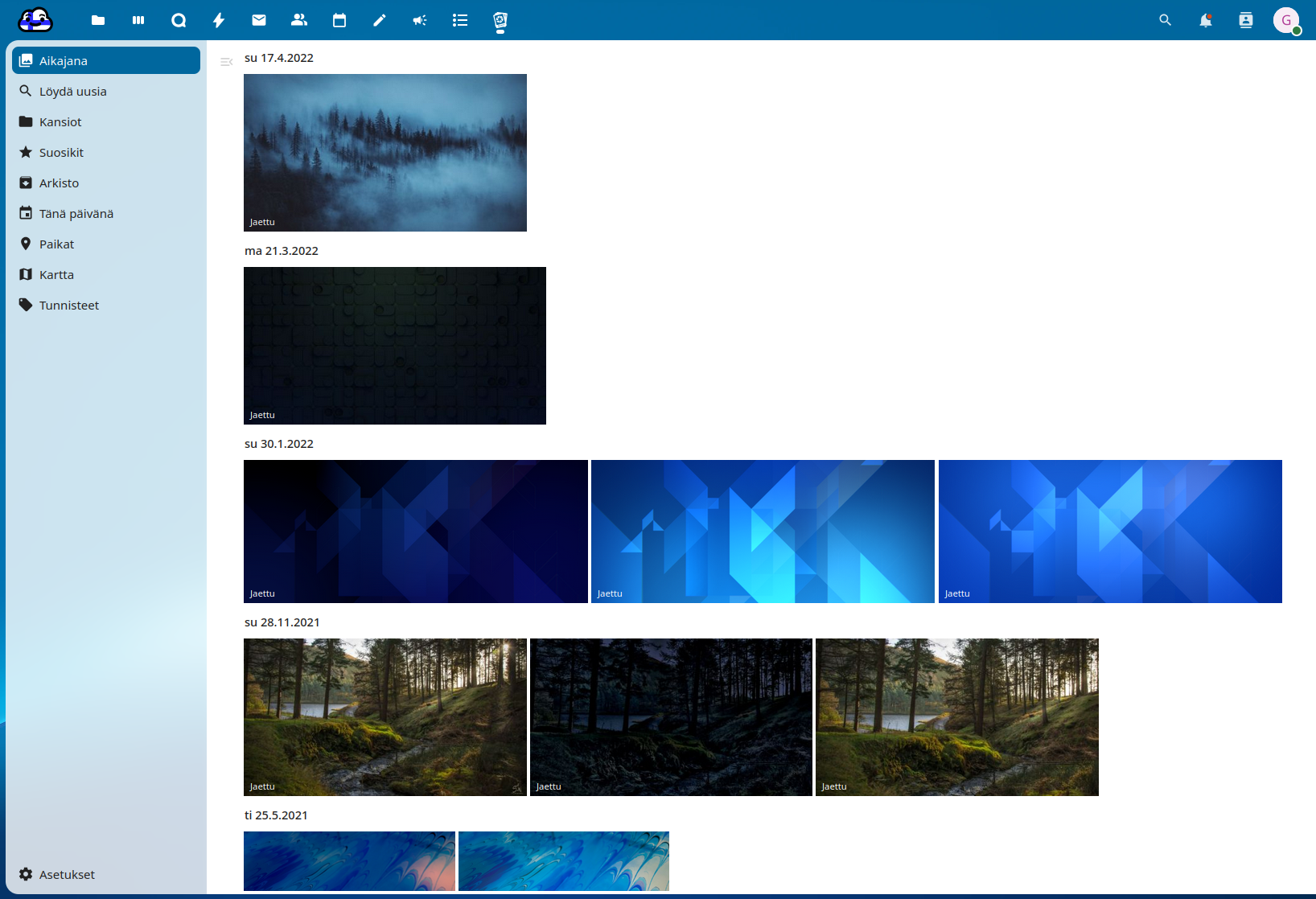This screenshot has height=899, width=1316.
Task: Open the Calendar app icon
Action: point(339,20)
